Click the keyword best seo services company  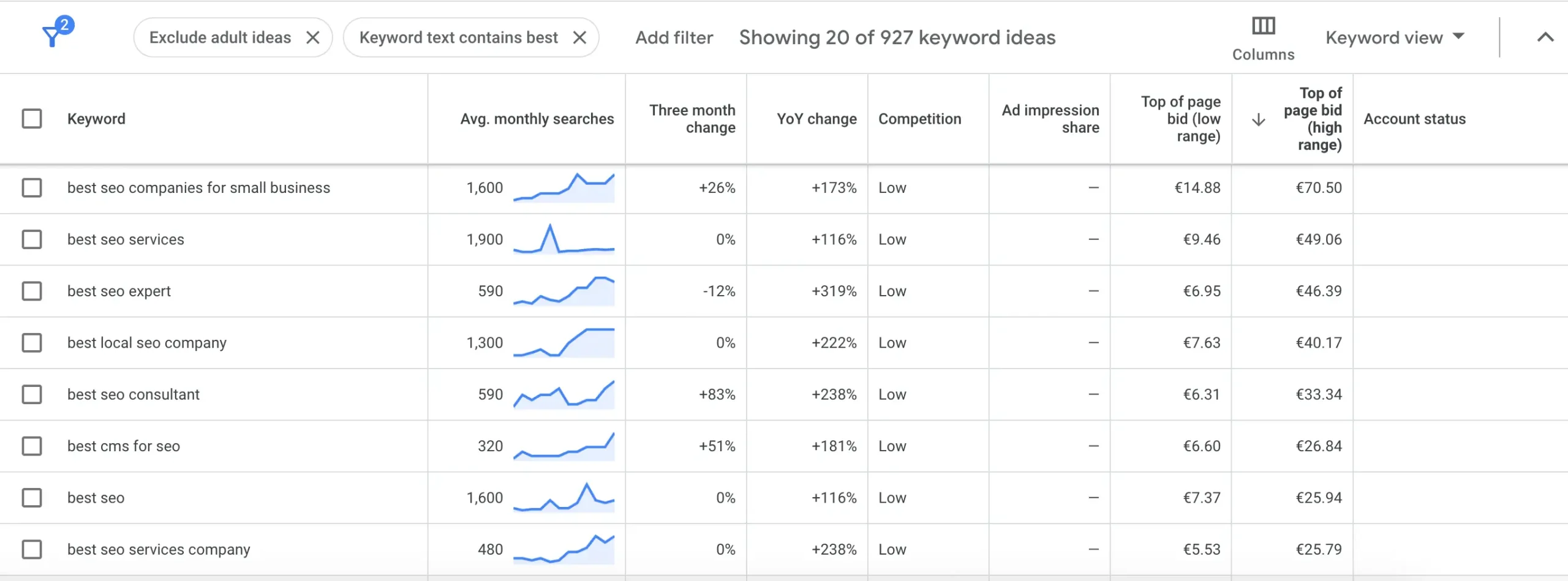(159, 550)
